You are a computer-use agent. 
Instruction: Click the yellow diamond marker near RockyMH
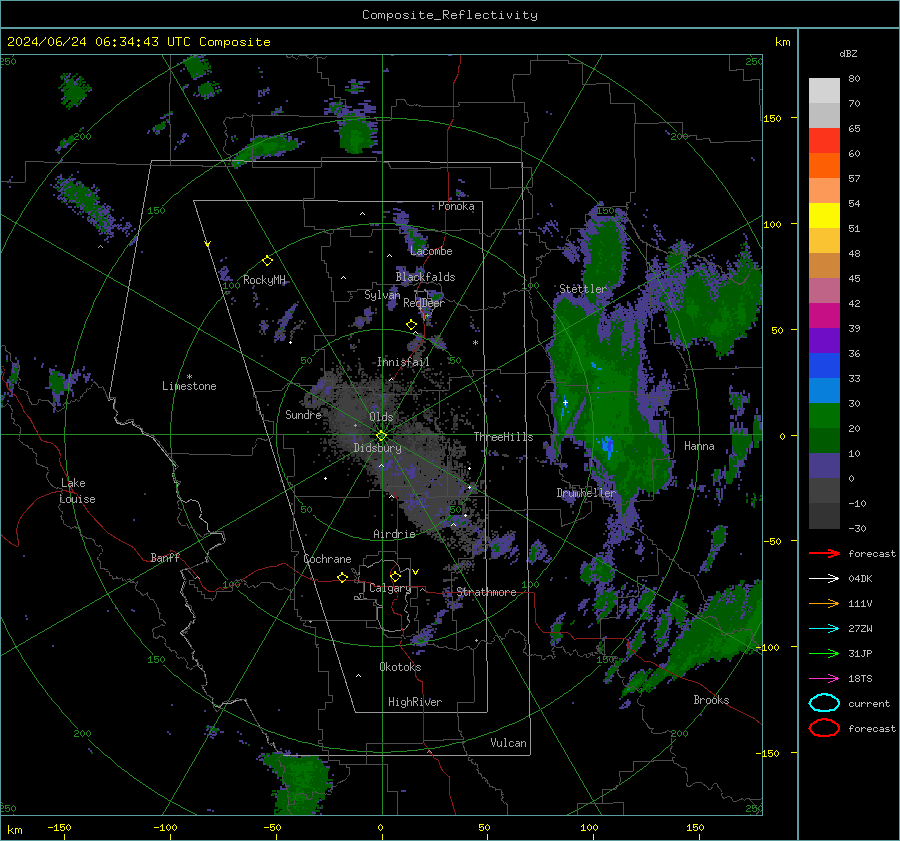[x=267, y=261]
